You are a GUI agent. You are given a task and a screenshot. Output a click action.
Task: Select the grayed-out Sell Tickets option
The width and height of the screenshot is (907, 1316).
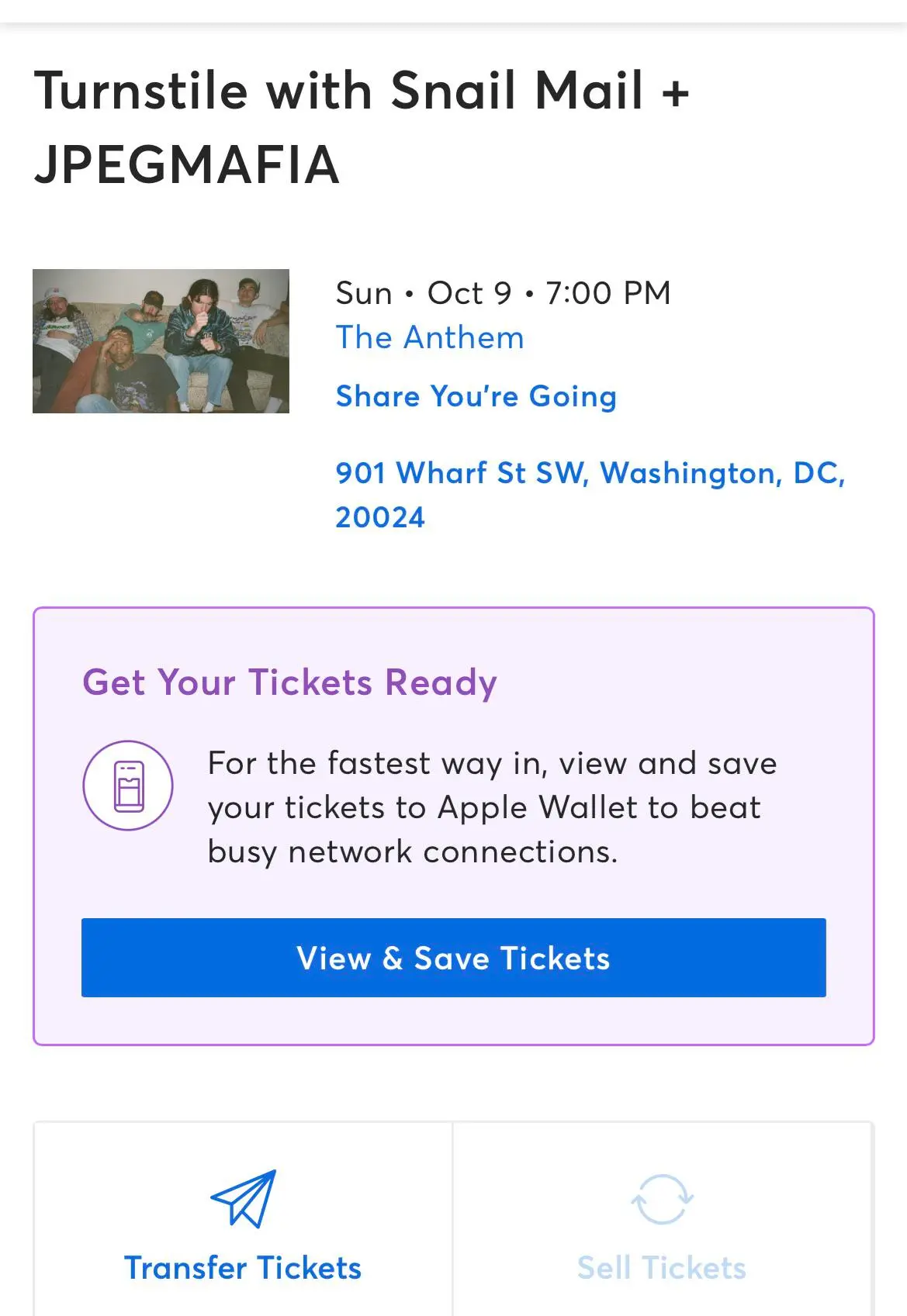pos(660,1269)
